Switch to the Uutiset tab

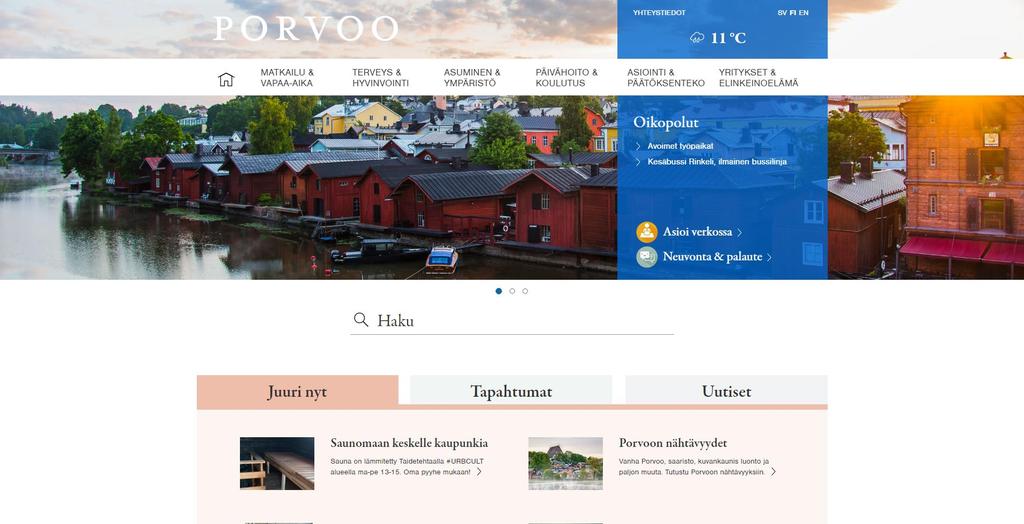(x=726, y=391)
